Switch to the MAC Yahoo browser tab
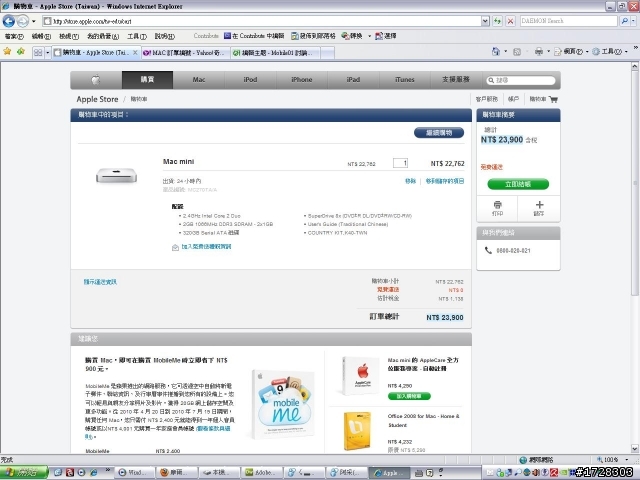The image size is (640, 480). click(186, 53)
